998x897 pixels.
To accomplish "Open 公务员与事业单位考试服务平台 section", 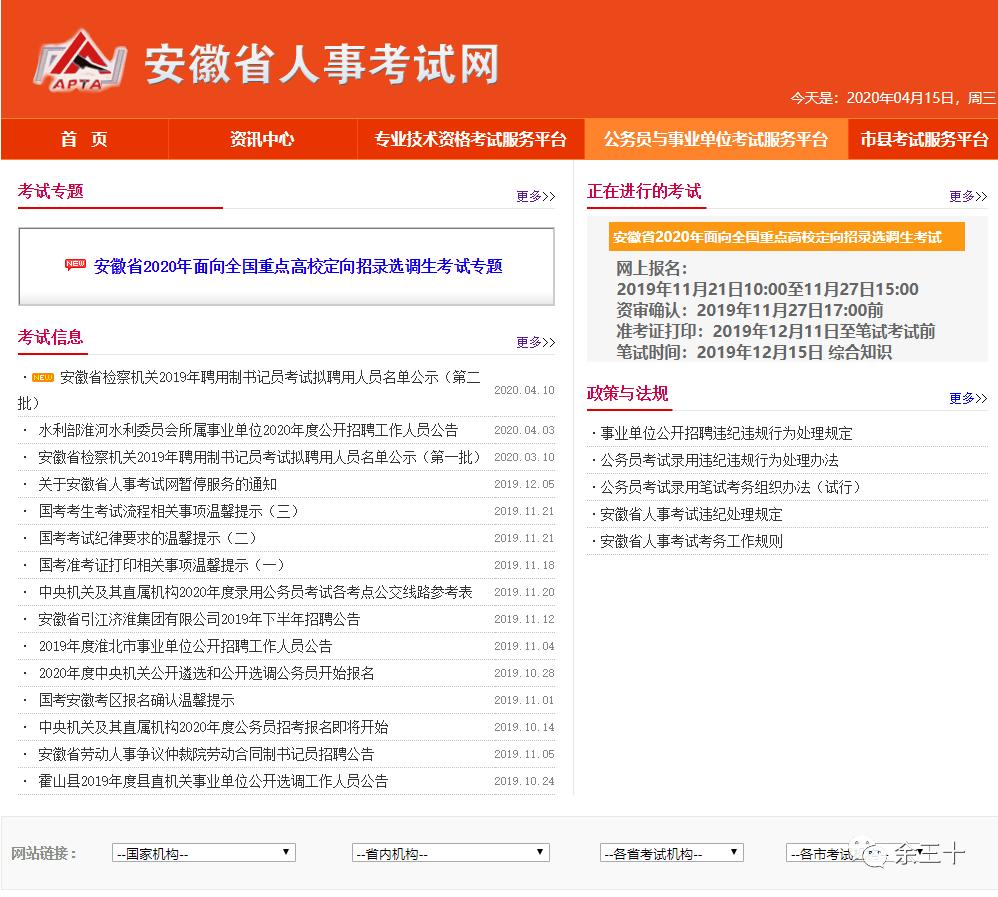I will point(718,140).
